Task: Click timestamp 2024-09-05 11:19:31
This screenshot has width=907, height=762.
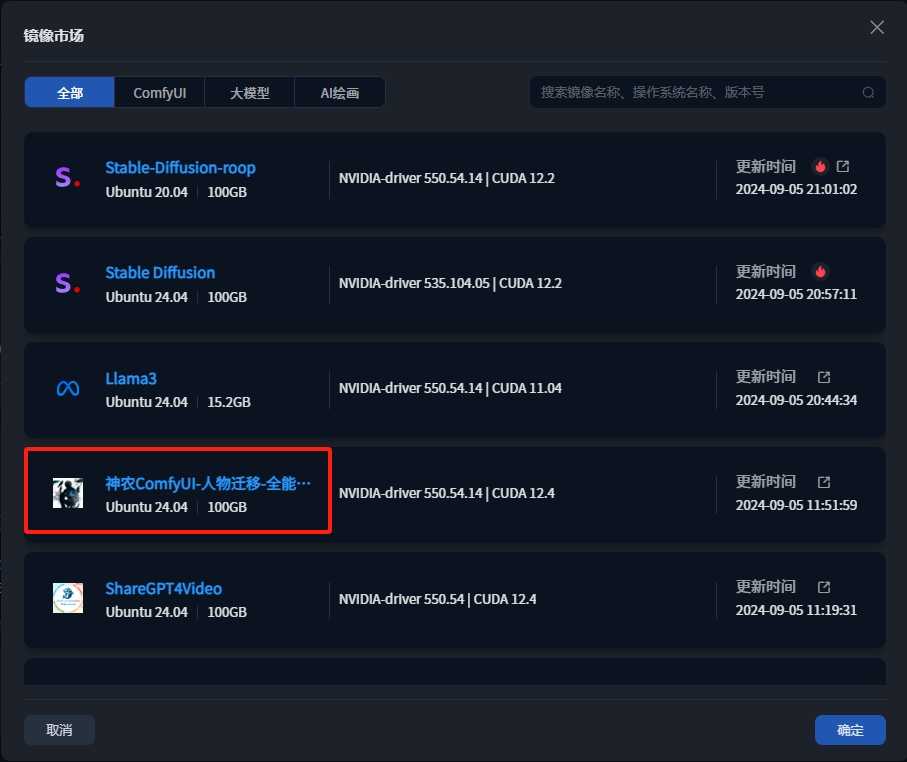Action: tap(796, 610)
